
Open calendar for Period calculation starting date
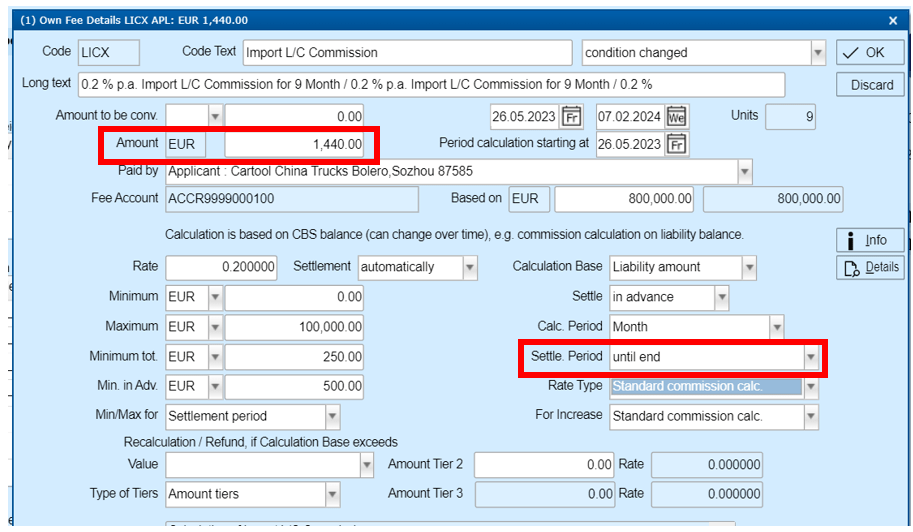point(677,144)
